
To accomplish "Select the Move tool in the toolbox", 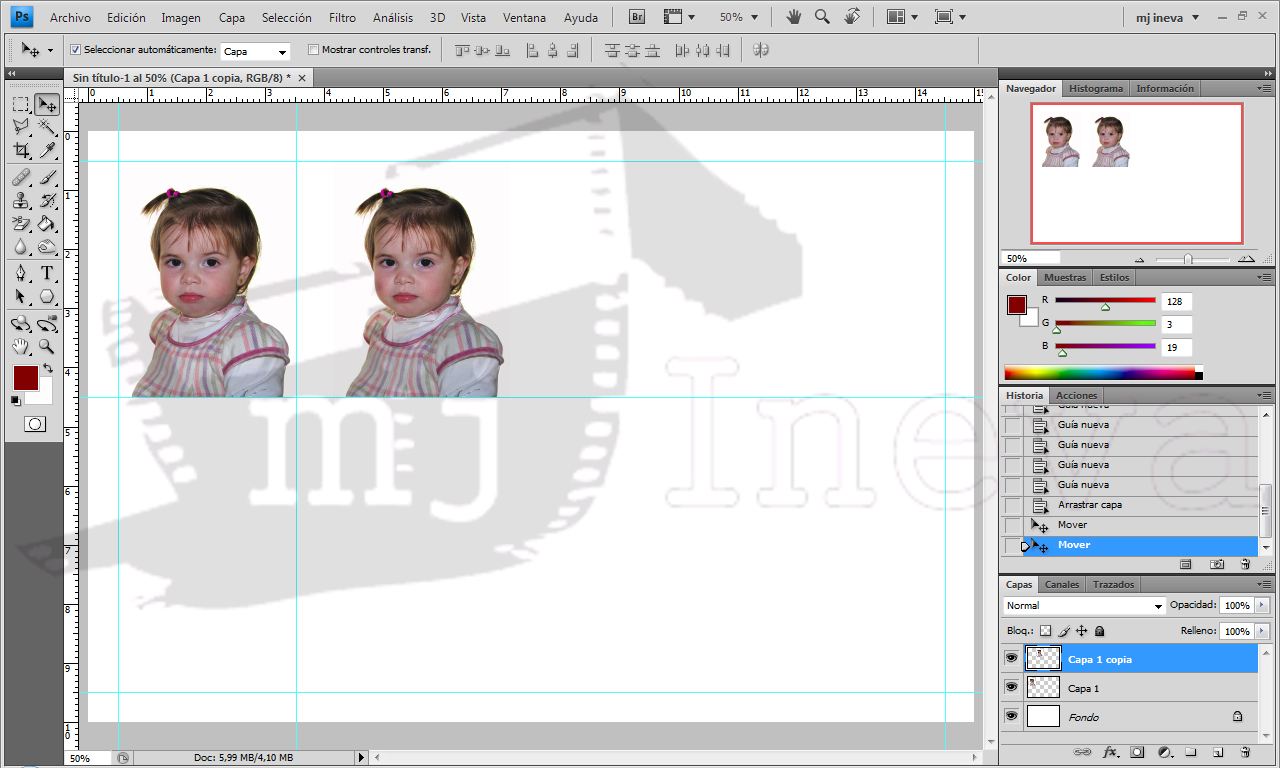I will (47, 105).
